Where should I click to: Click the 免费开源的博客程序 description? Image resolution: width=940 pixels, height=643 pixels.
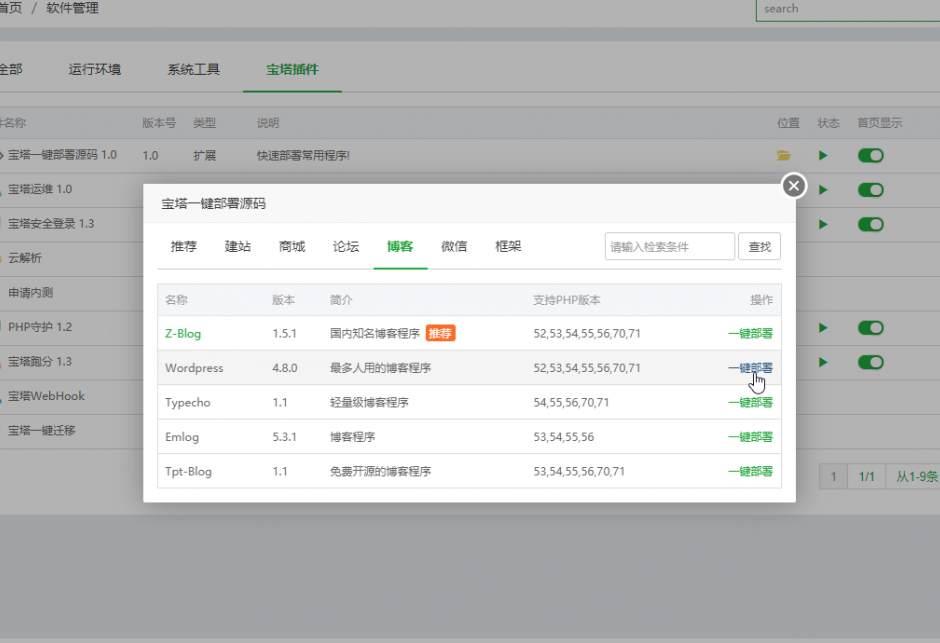(x=380, y=472)
